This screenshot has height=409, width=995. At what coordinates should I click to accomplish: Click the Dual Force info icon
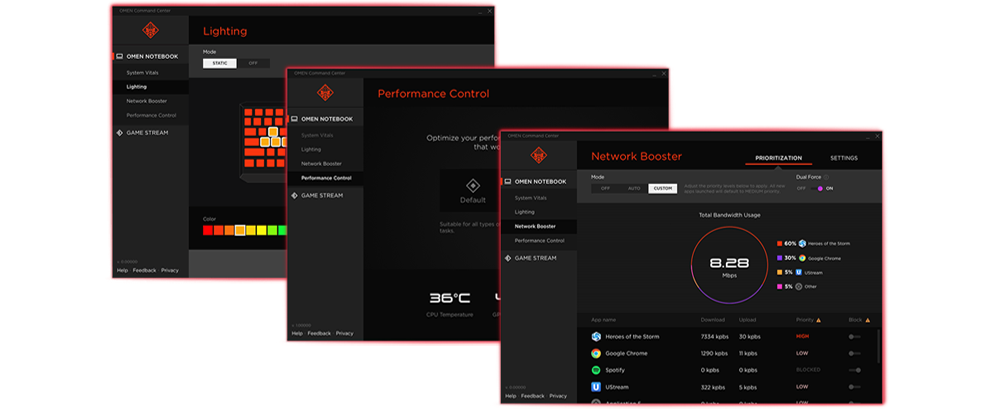tap(826, 178)
